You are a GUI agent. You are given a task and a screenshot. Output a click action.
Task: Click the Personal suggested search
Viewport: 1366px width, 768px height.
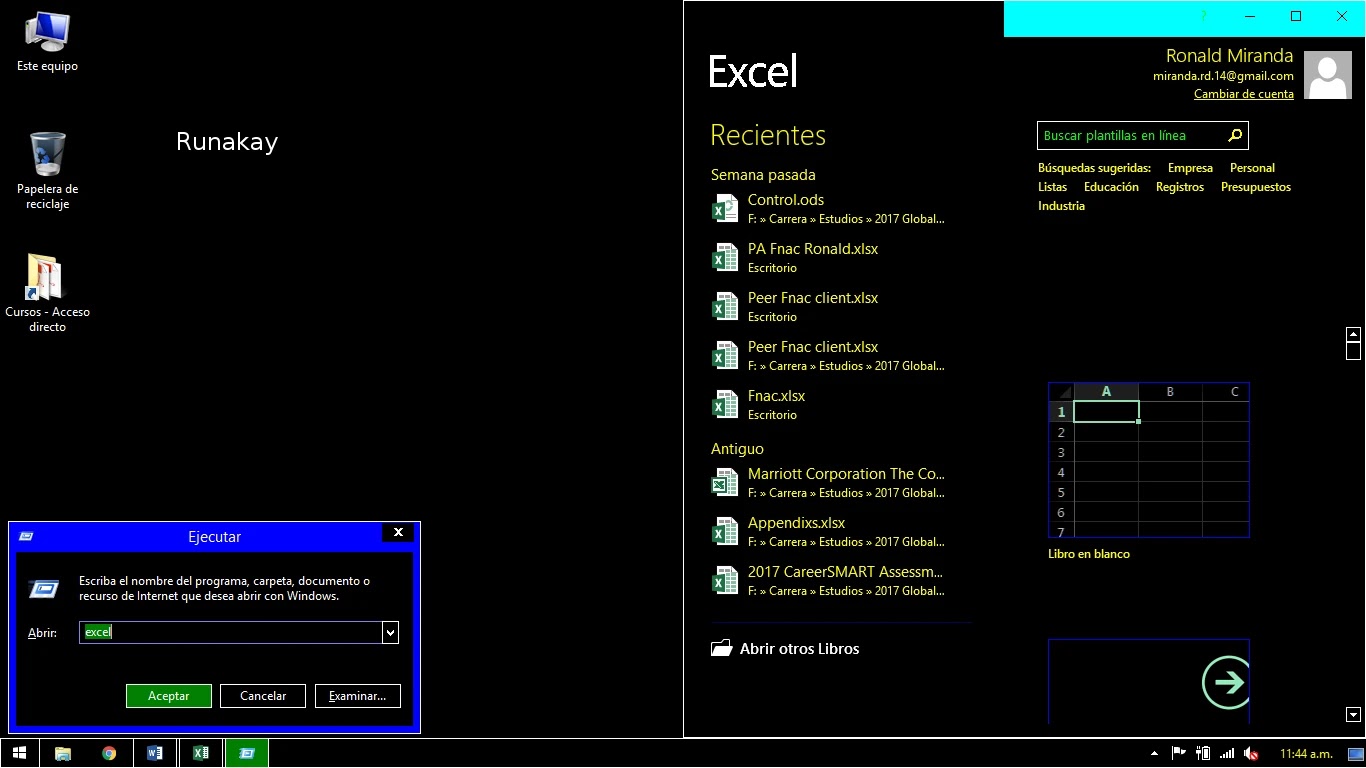(x=1252, y=168)
